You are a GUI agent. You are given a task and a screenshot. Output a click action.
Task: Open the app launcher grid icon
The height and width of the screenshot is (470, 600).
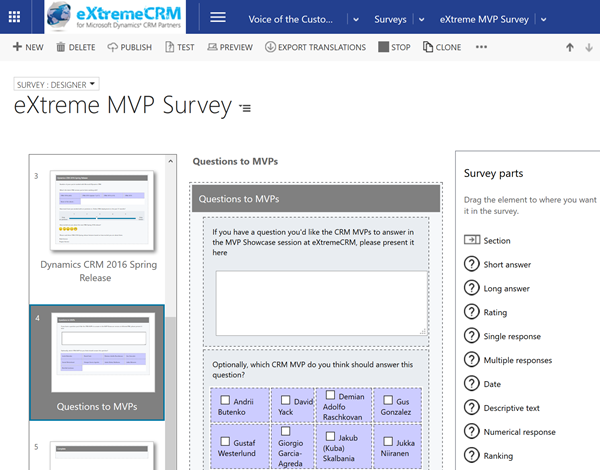[x=15, y=17]
